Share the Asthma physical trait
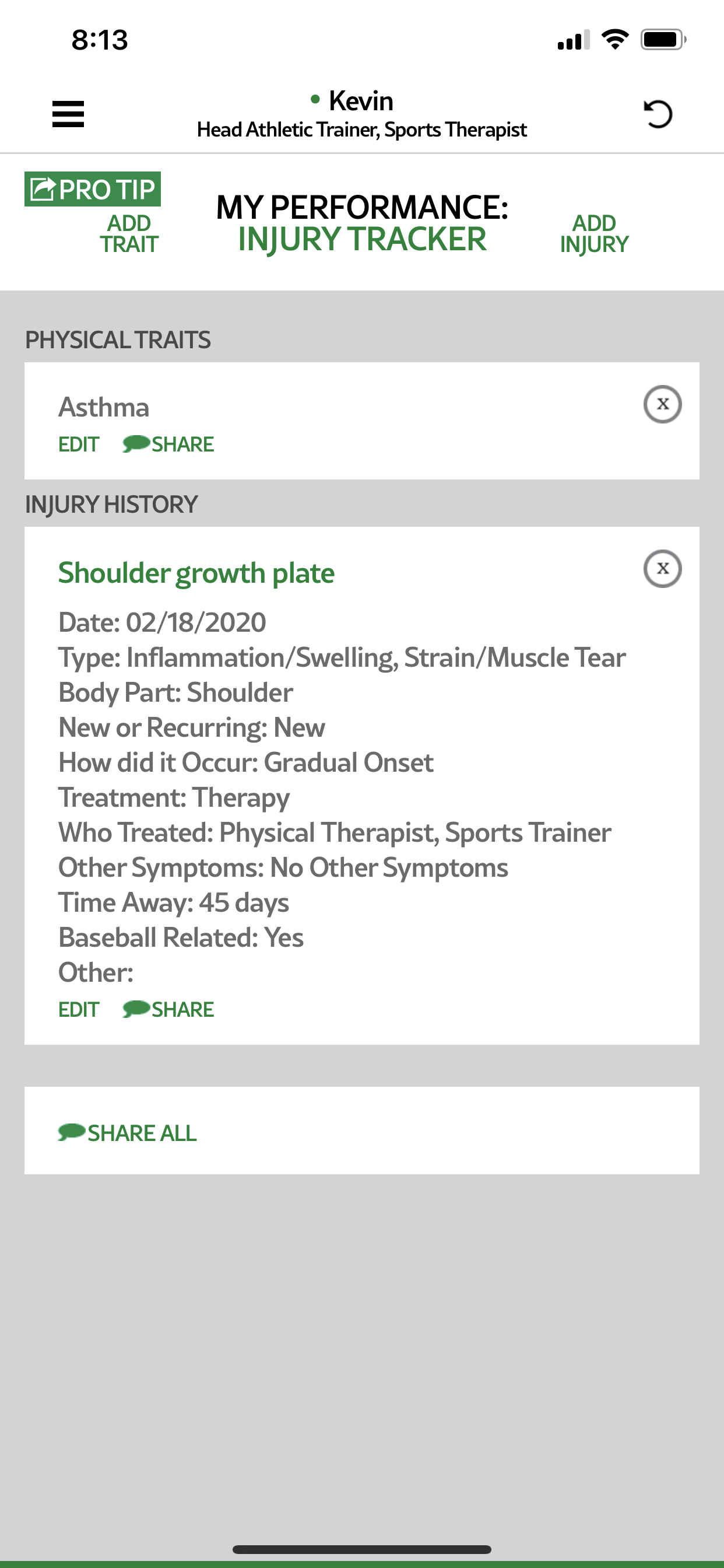This screenshot has height=1568, width=724. (x=168, y=444)
